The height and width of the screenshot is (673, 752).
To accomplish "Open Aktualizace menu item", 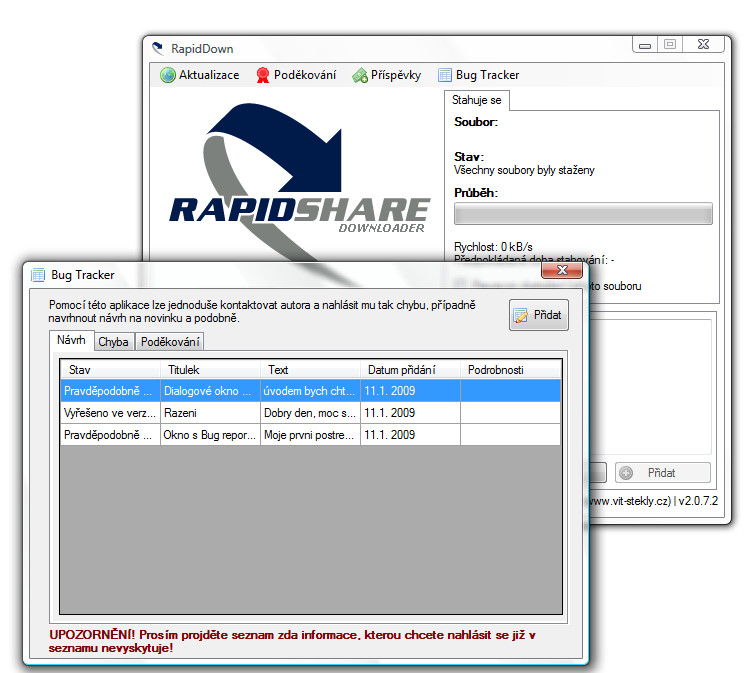I will click(x=200, y=75).
